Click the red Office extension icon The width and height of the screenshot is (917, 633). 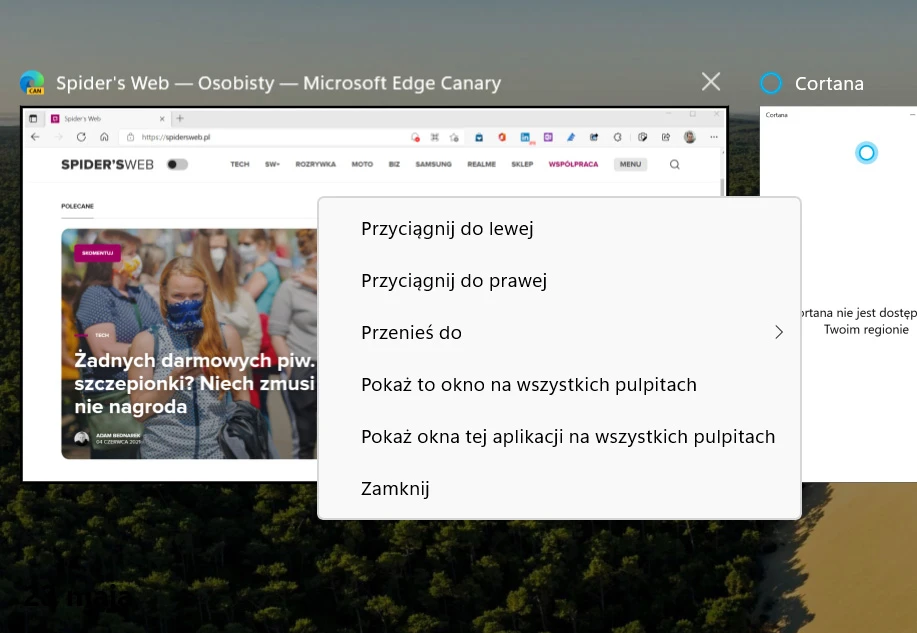pos(502,137)
